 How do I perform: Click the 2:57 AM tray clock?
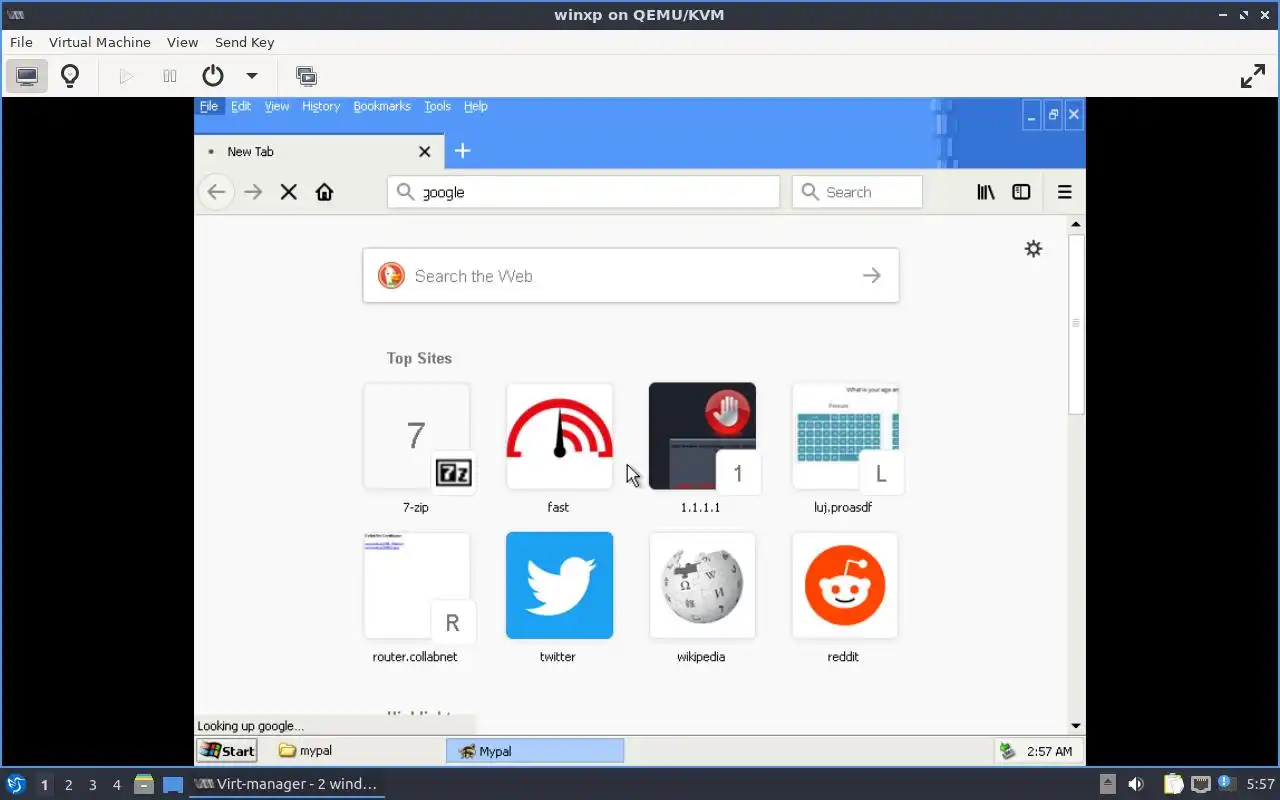pos(1050,751)
